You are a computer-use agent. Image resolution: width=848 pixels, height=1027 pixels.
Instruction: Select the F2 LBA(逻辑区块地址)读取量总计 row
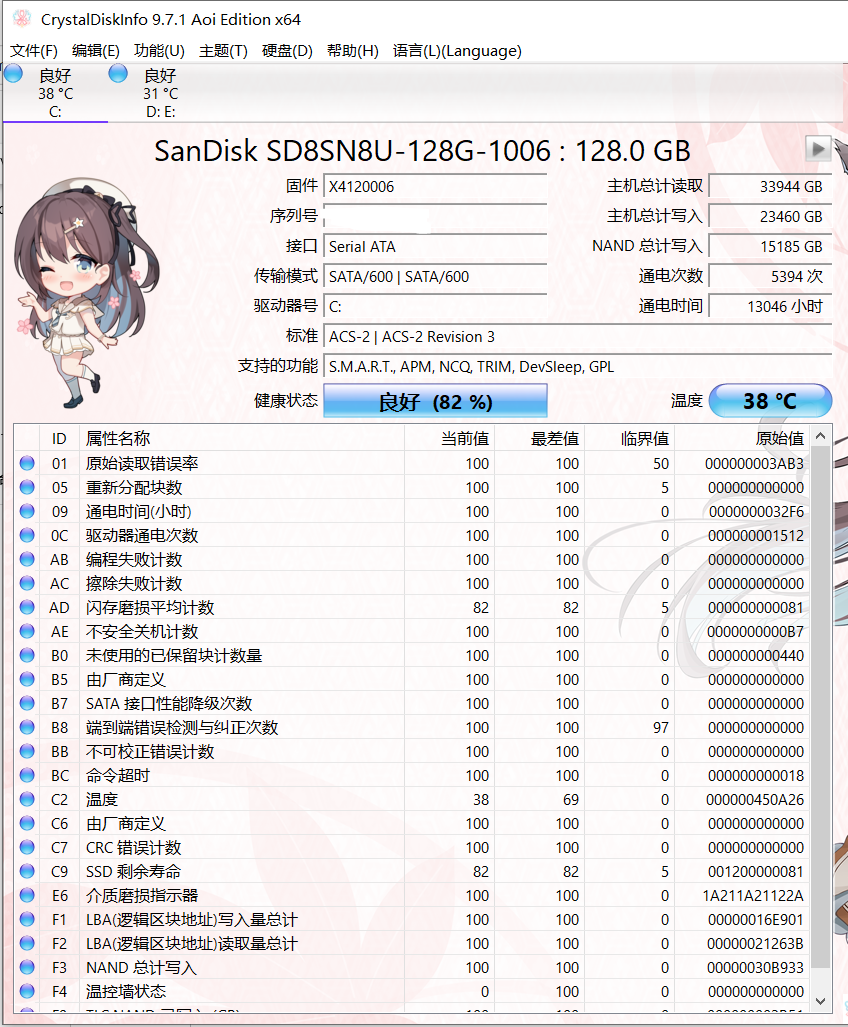tap(412, 943)
